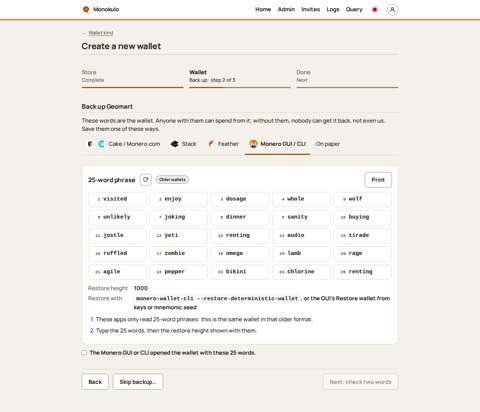Click the Print button
Screen dimensions: 480x412
pos(378,180)
